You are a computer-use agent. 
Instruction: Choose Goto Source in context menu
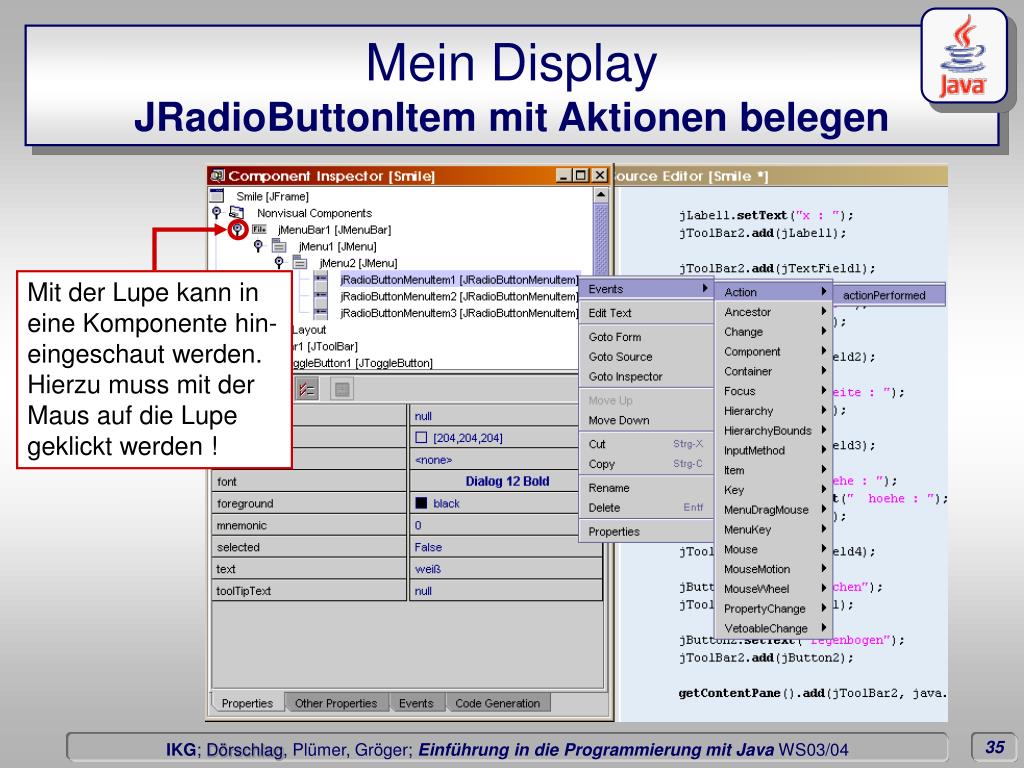647,357
